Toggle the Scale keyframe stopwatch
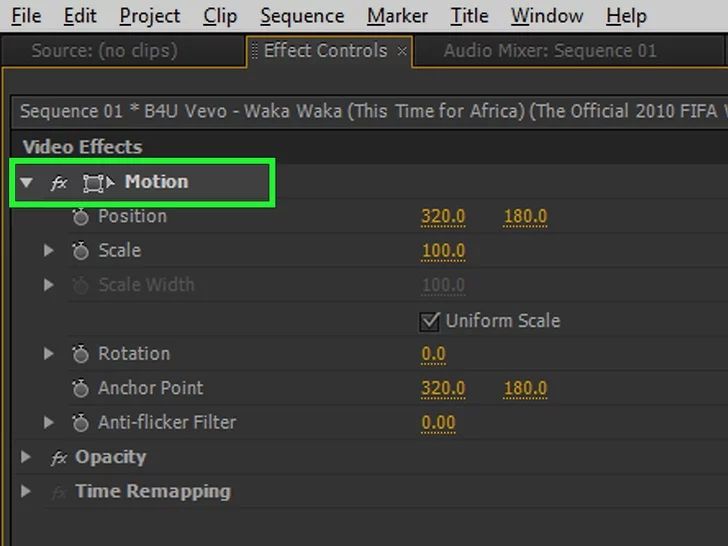 point(80,251)
